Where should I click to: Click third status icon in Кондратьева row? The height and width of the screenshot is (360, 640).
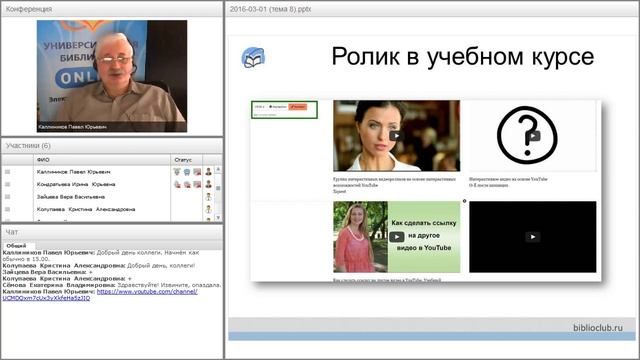(x=197, y=184)
